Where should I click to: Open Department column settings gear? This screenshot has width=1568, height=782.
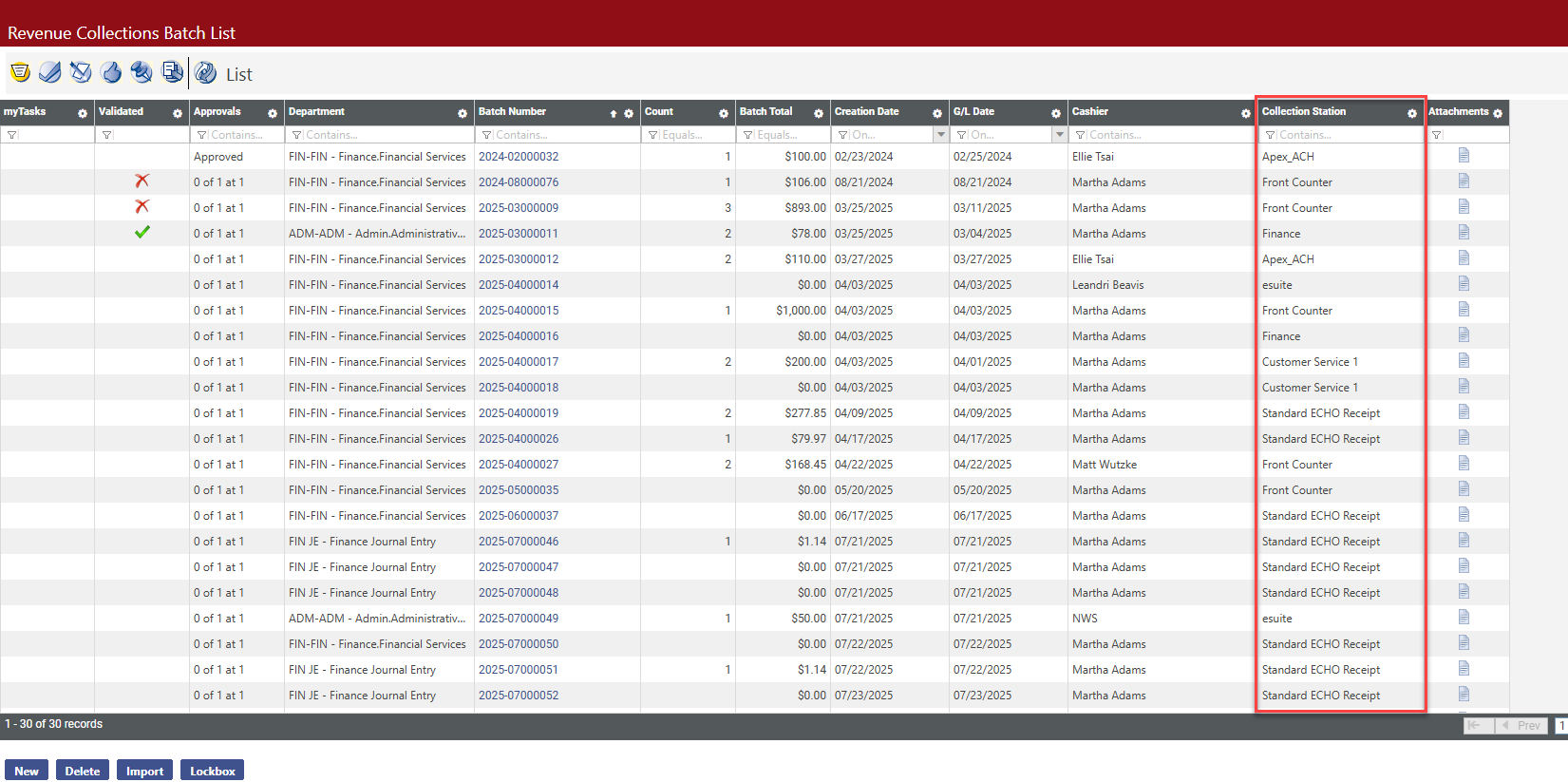tap(463, 113)
